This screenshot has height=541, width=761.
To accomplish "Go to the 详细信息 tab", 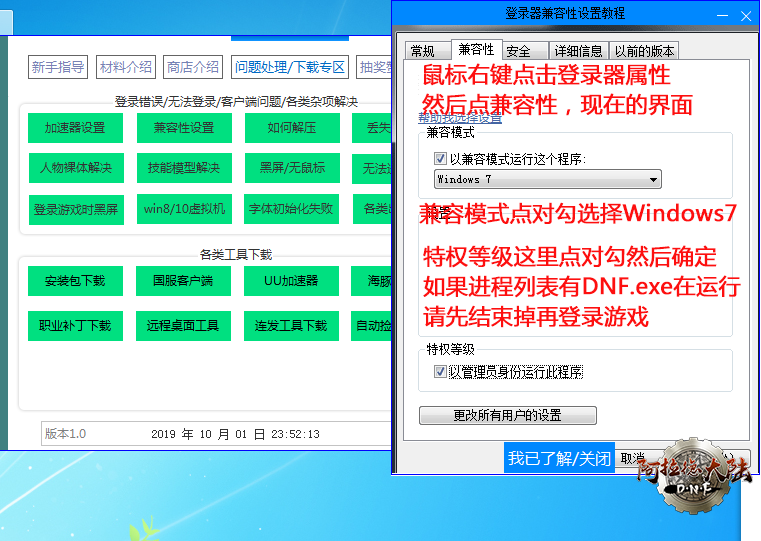I will (579, 51).
